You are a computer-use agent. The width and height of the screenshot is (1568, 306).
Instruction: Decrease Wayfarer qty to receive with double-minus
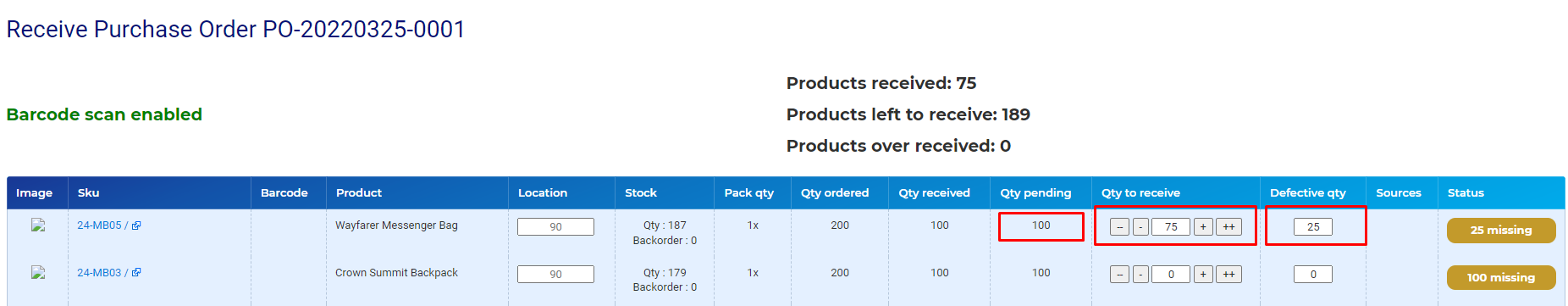(x=1119, y=227)
